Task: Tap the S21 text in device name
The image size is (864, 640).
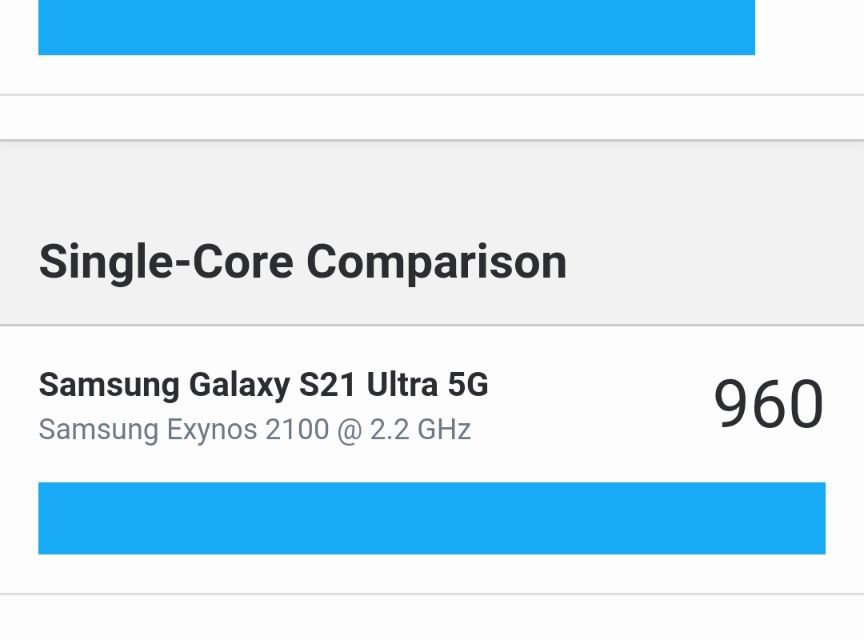Action: click(328, 385)
